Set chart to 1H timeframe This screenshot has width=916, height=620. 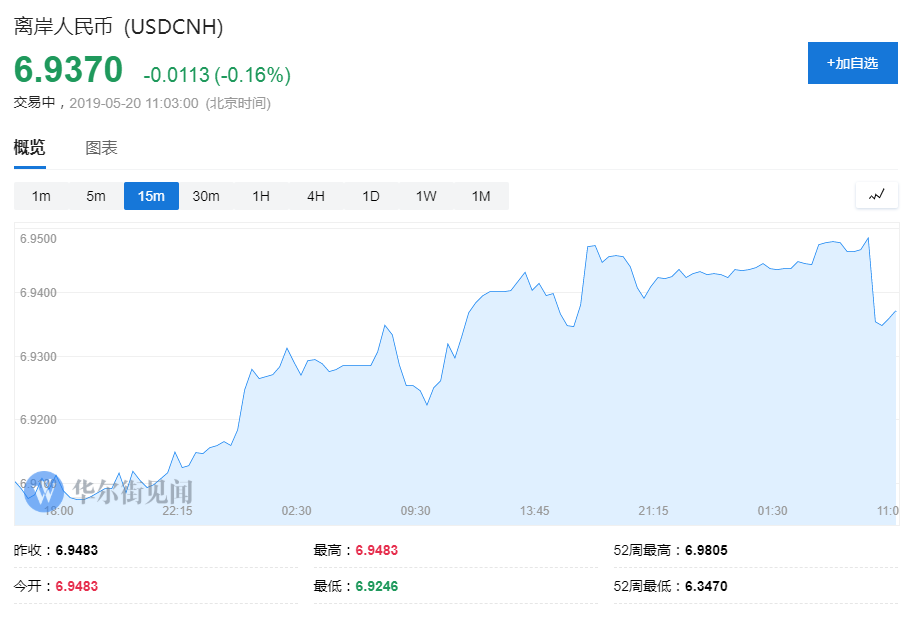tap(261, 196)
